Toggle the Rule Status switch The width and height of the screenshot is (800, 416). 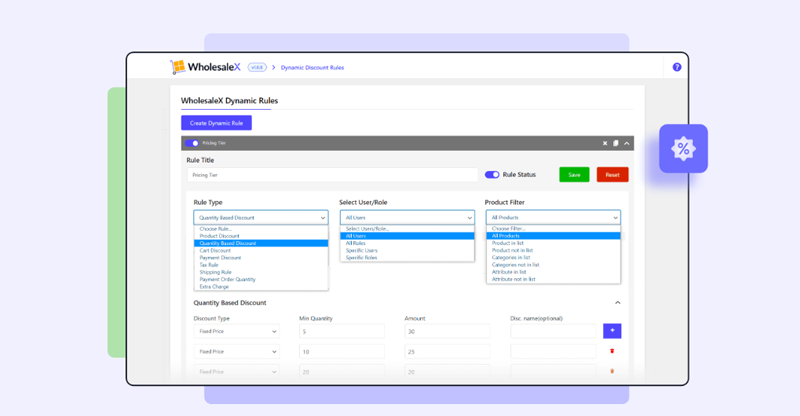(x=492, y=175)
